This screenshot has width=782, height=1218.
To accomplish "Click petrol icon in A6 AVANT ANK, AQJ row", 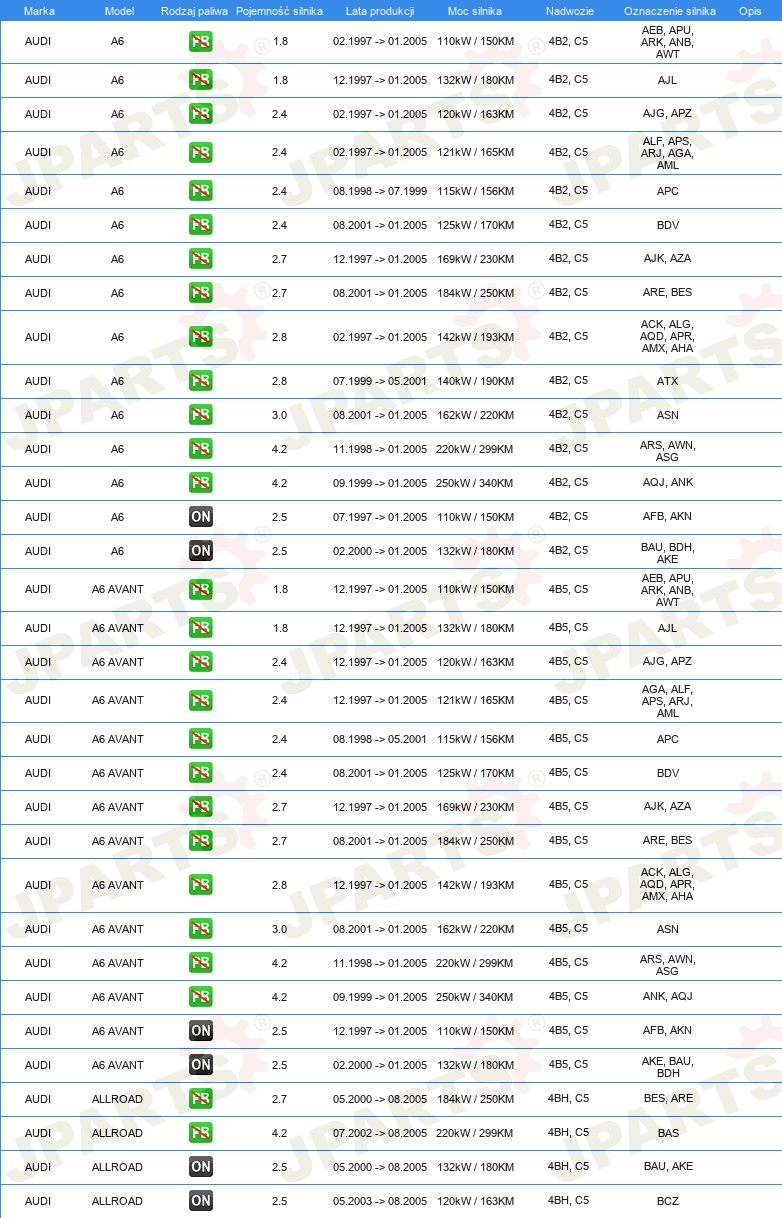I will click(201, 997).
